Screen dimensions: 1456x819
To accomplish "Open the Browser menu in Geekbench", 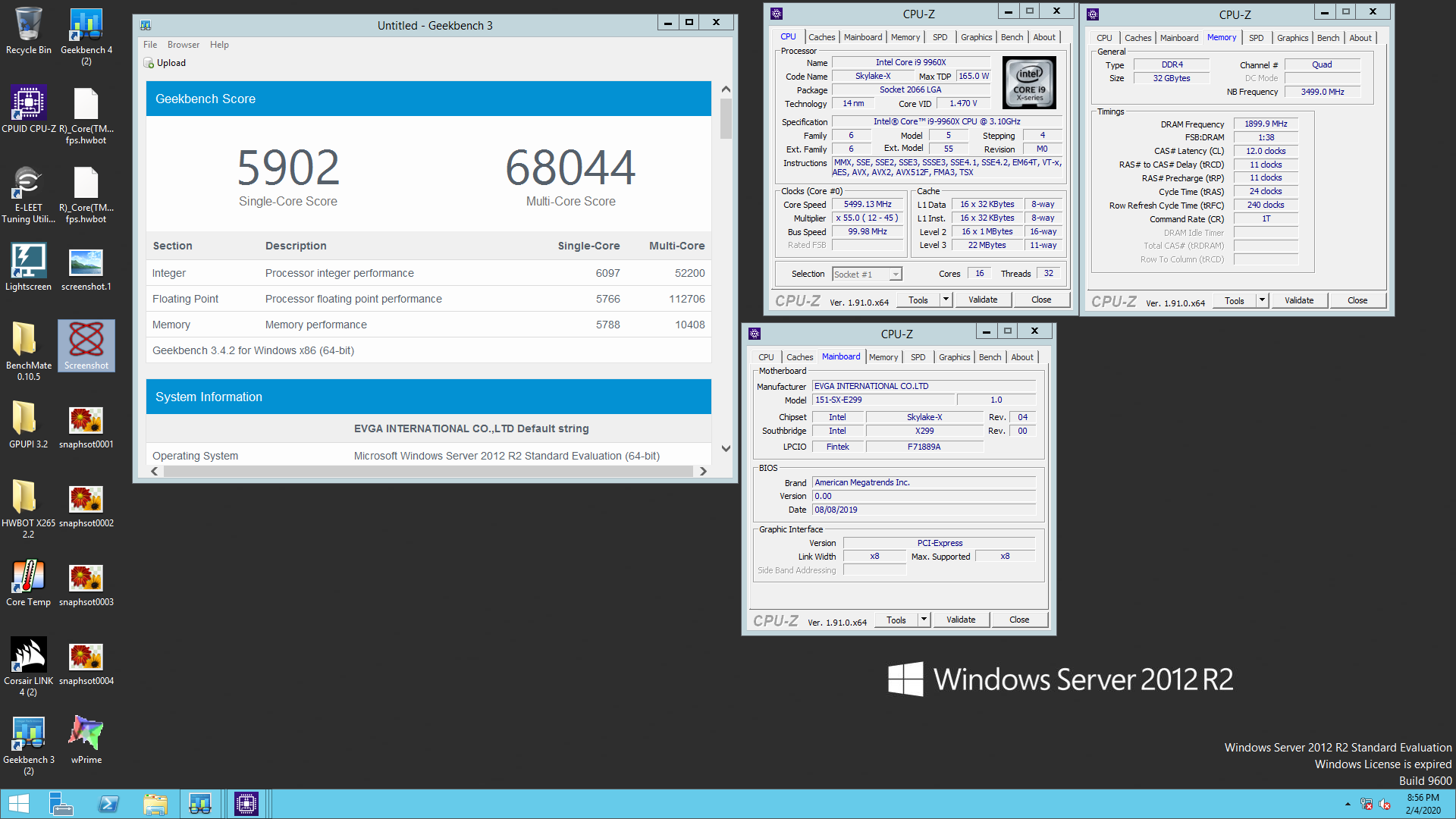I will 184,45.
